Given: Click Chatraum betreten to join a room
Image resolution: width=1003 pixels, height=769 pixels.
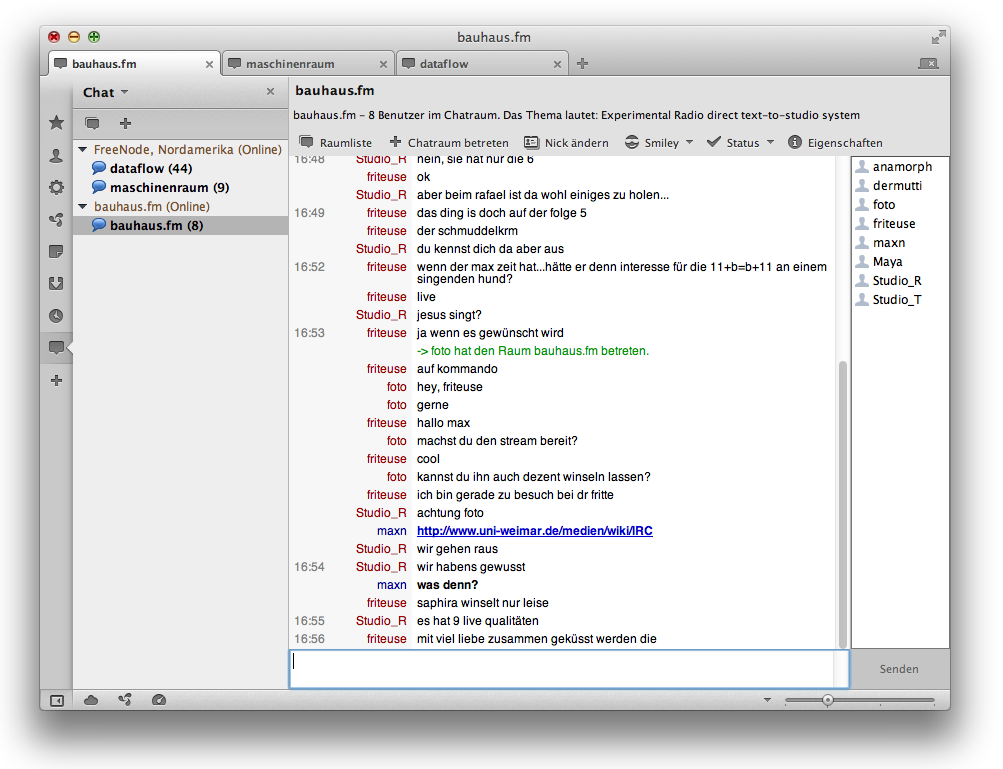Looking at the screenshot, I should pos(449,143).
